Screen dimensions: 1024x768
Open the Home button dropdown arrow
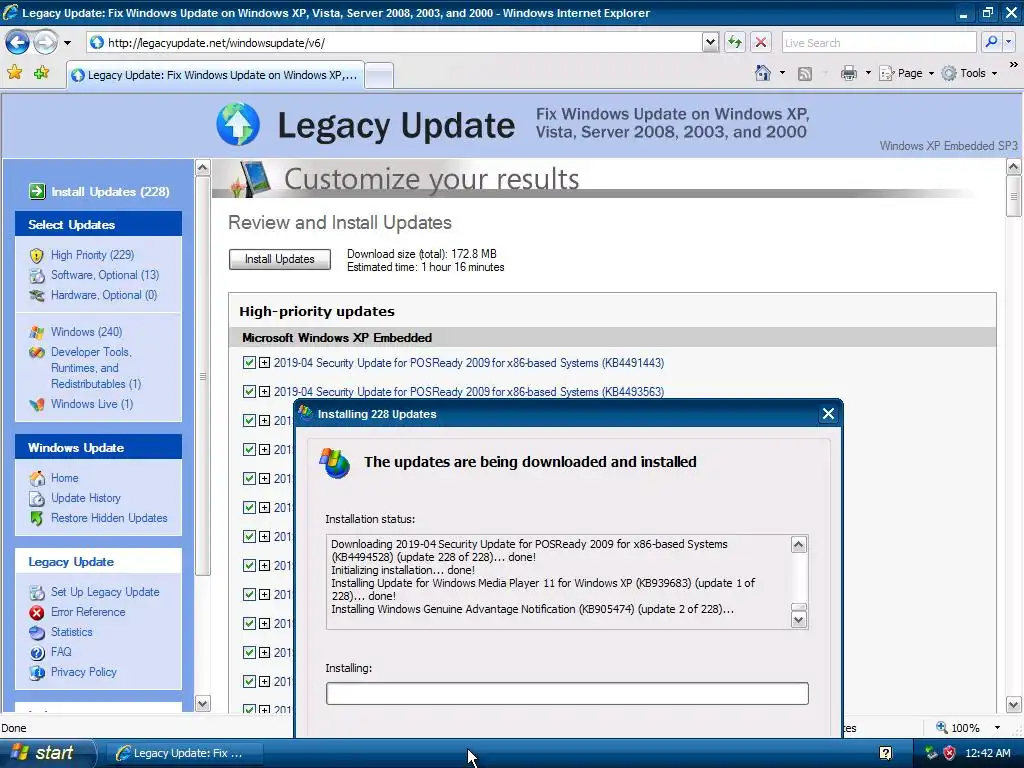[782, 73]
